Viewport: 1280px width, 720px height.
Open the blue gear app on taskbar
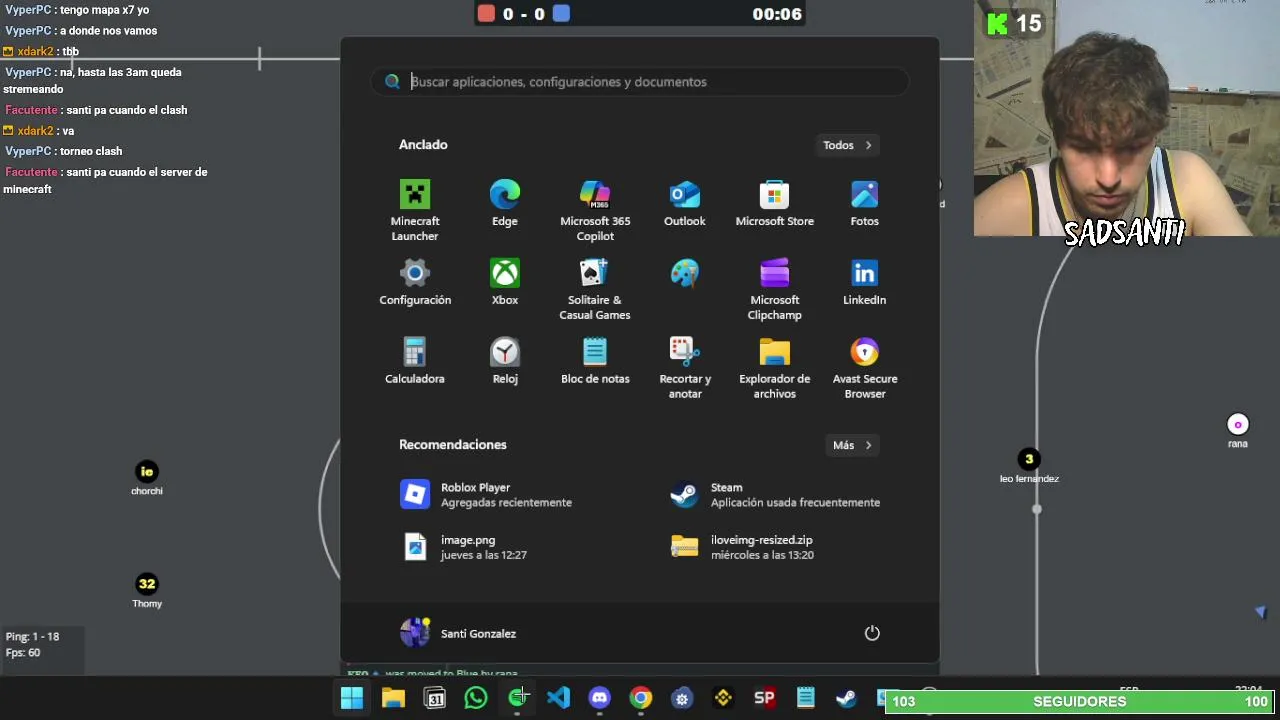click(682, 699)
